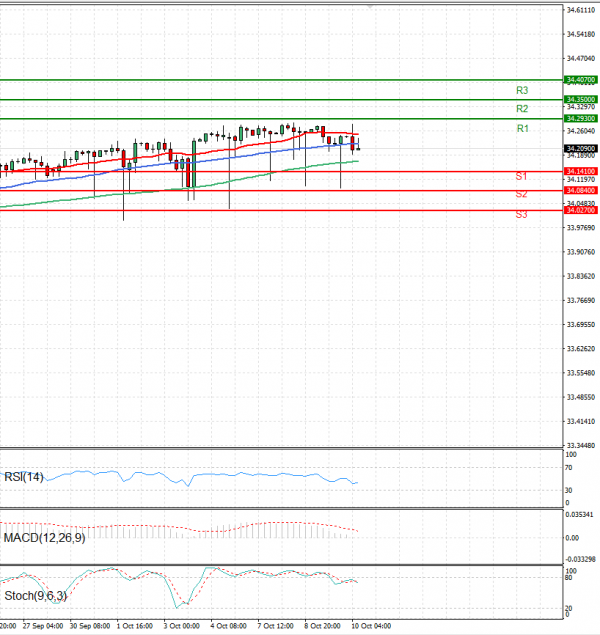This screenshot has width=600, height=635.
Task: Select the S2 support label
Action: pyautogui.click(x=521, y=194)
